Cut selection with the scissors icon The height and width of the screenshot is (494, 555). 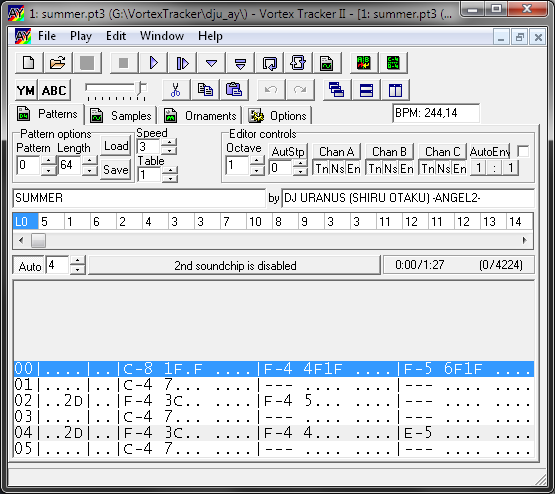point(176,90)
